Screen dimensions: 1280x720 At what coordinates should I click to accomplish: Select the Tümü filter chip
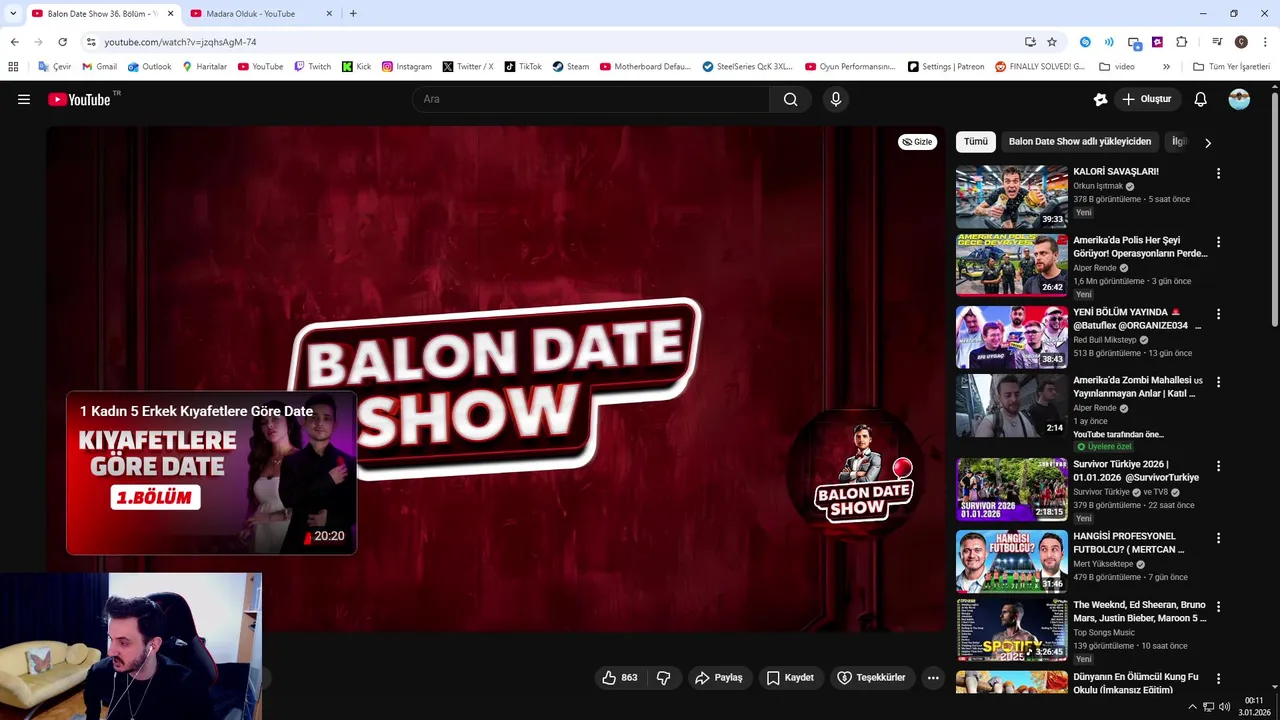pos(975,142)
